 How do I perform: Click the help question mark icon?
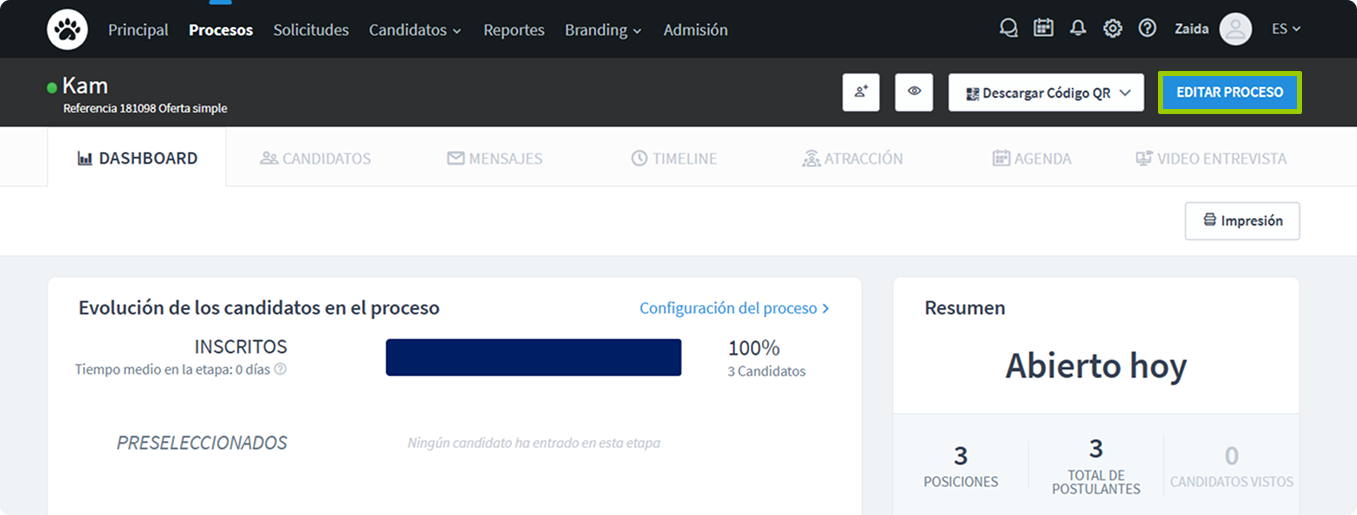pos(1147,29)
